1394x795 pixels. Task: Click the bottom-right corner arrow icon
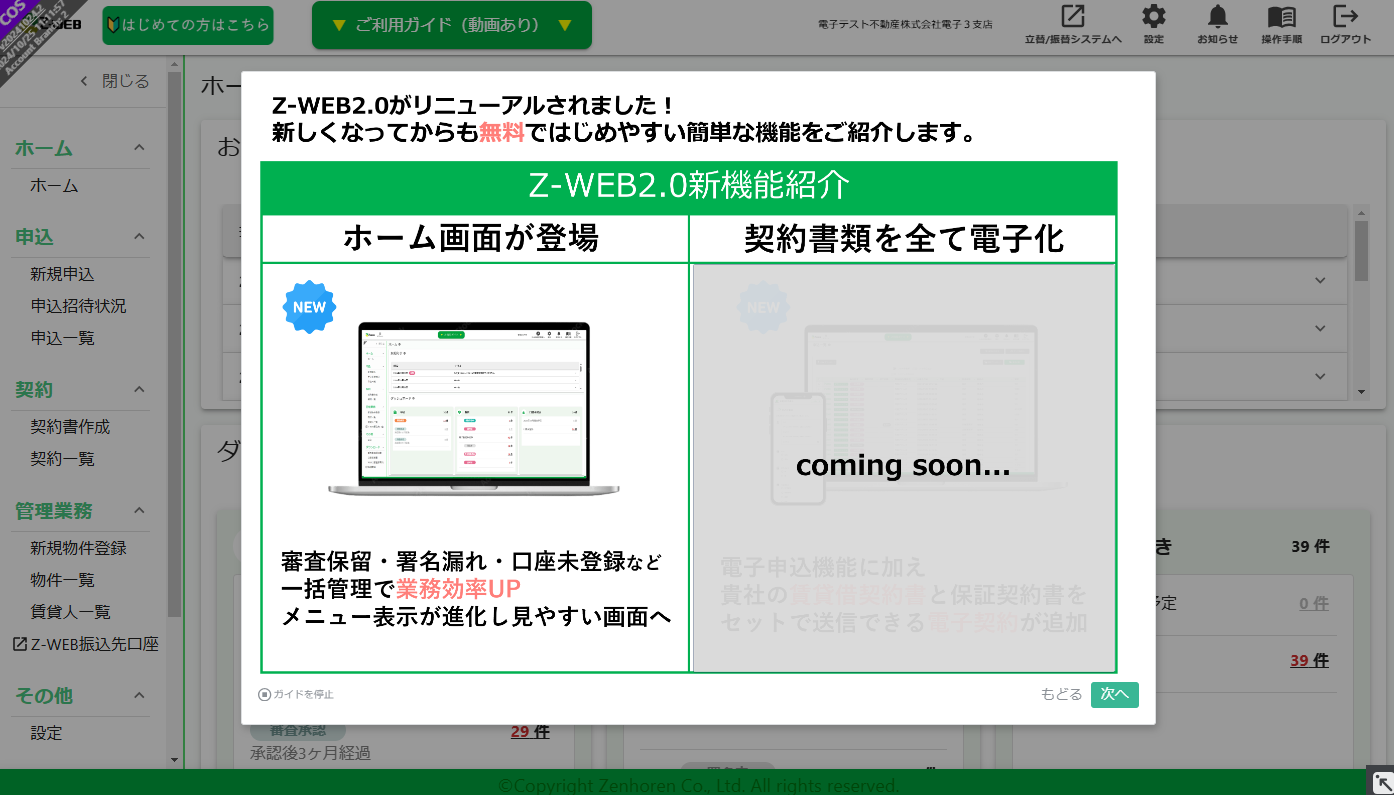[1382, 782]
